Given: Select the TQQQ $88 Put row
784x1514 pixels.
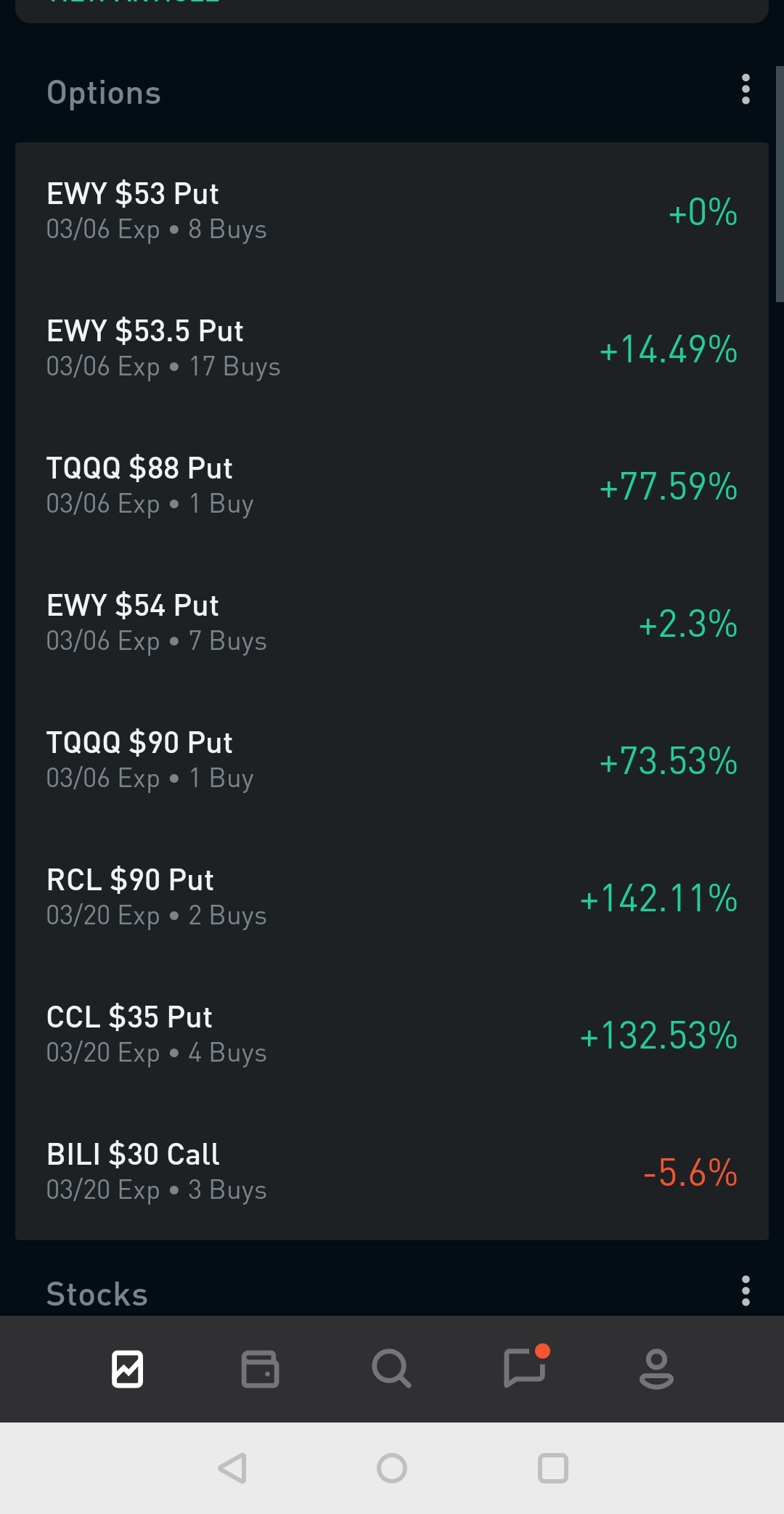Looking at the screenshot, I should coord(392,486).
